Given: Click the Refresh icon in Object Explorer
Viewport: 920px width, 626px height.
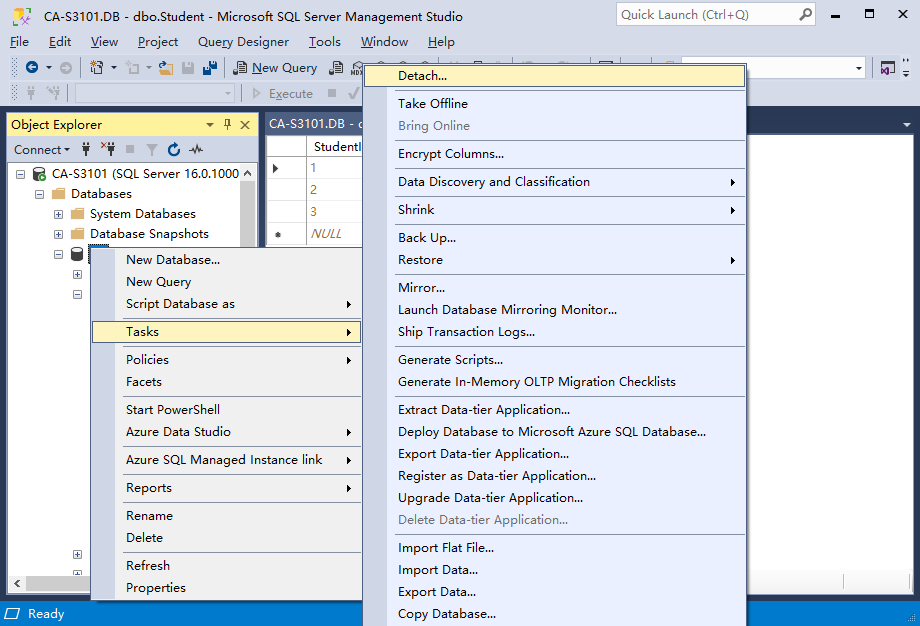Looking at the screenshot, I should (x=174, y=150).
